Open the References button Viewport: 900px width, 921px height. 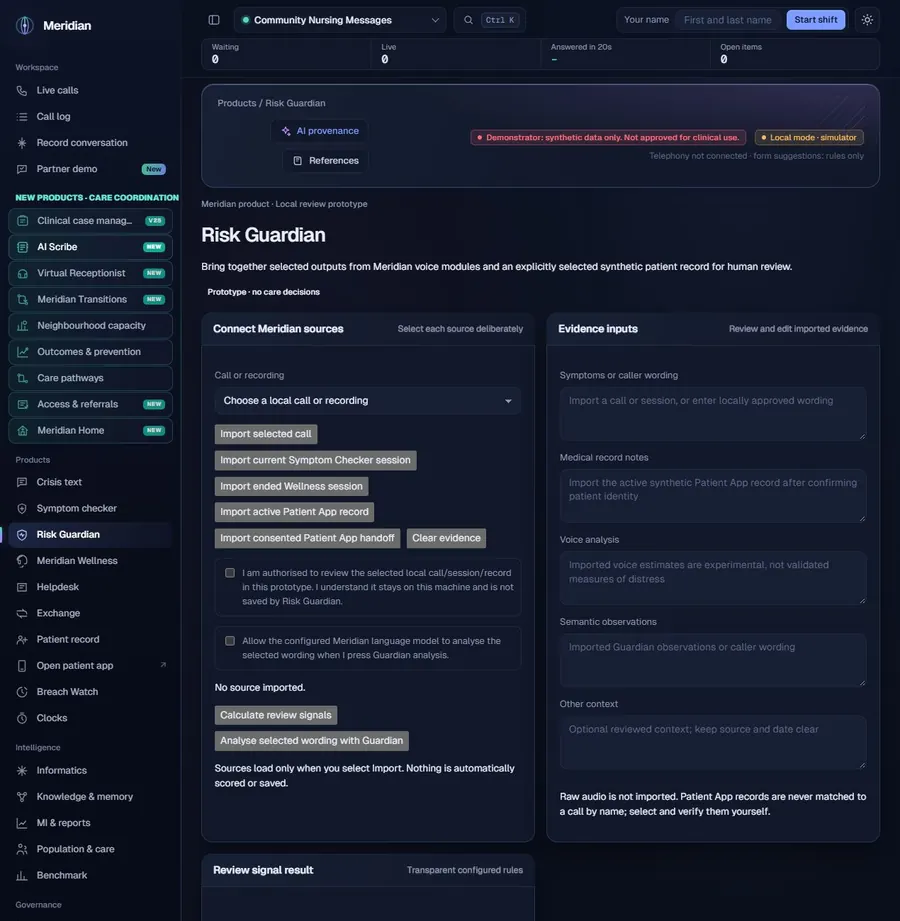point(325,161)
